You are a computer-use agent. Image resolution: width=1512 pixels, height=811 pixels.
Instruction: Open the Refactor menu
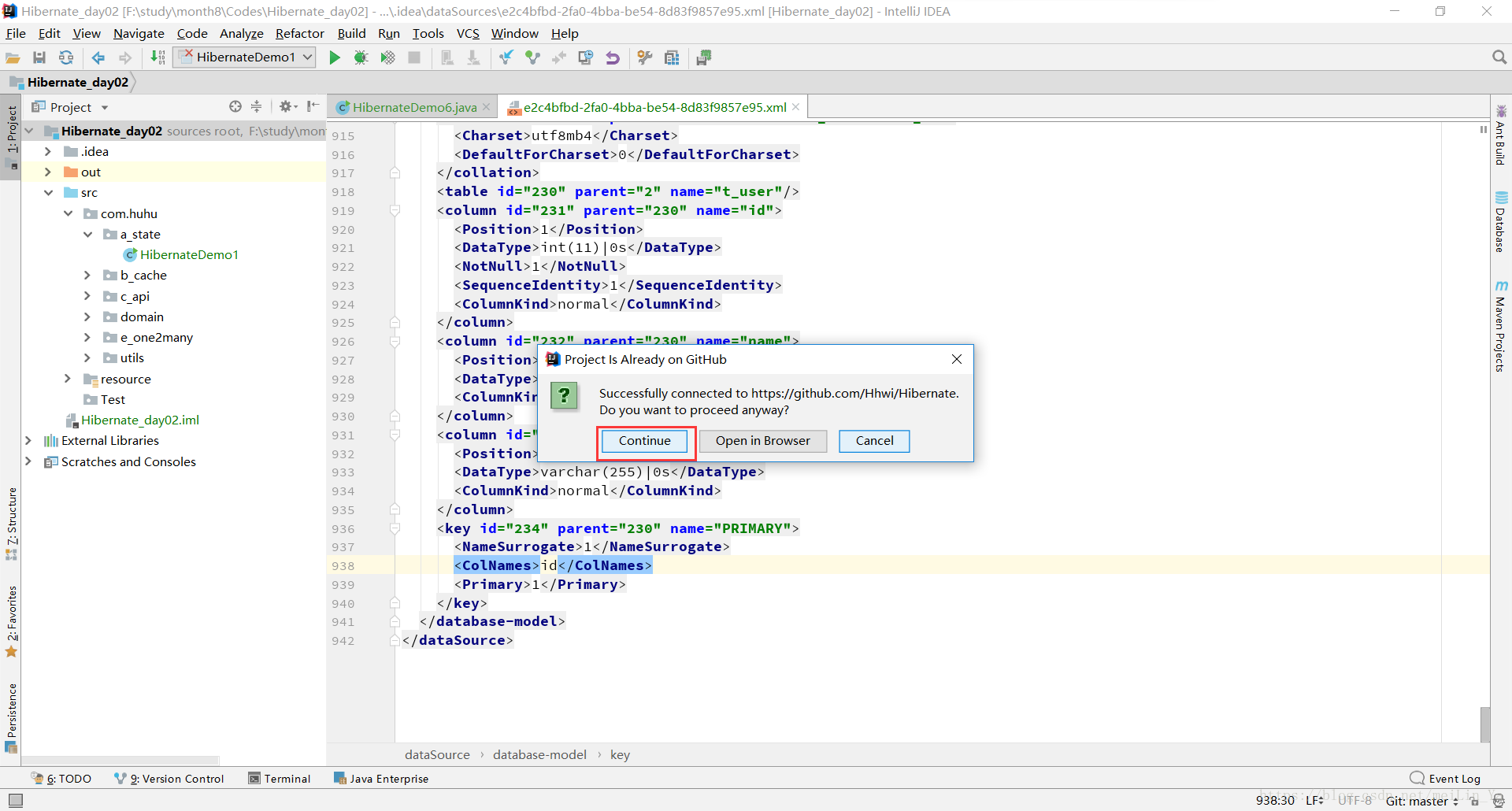click(299, 33)
